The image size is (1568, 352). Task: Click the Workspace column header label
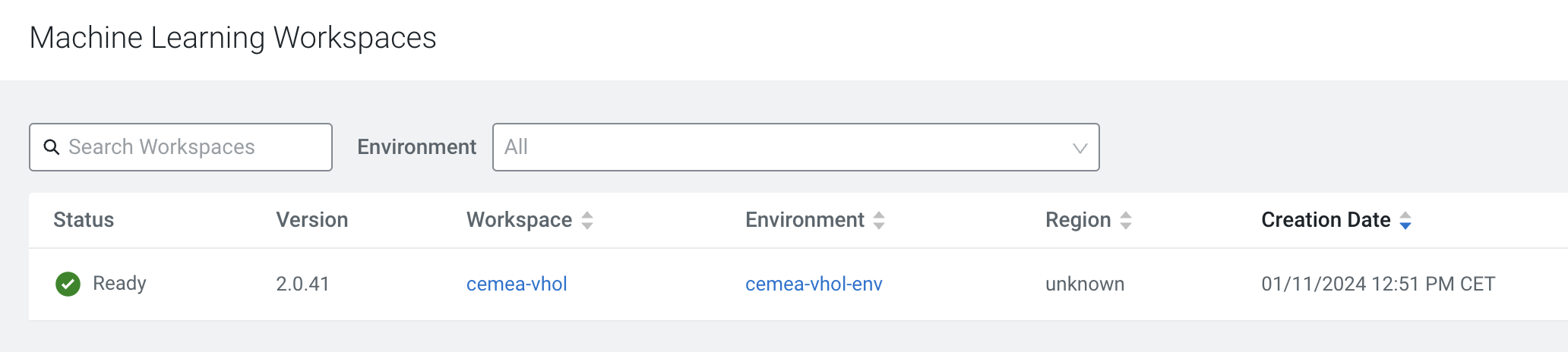click(520, 220)
